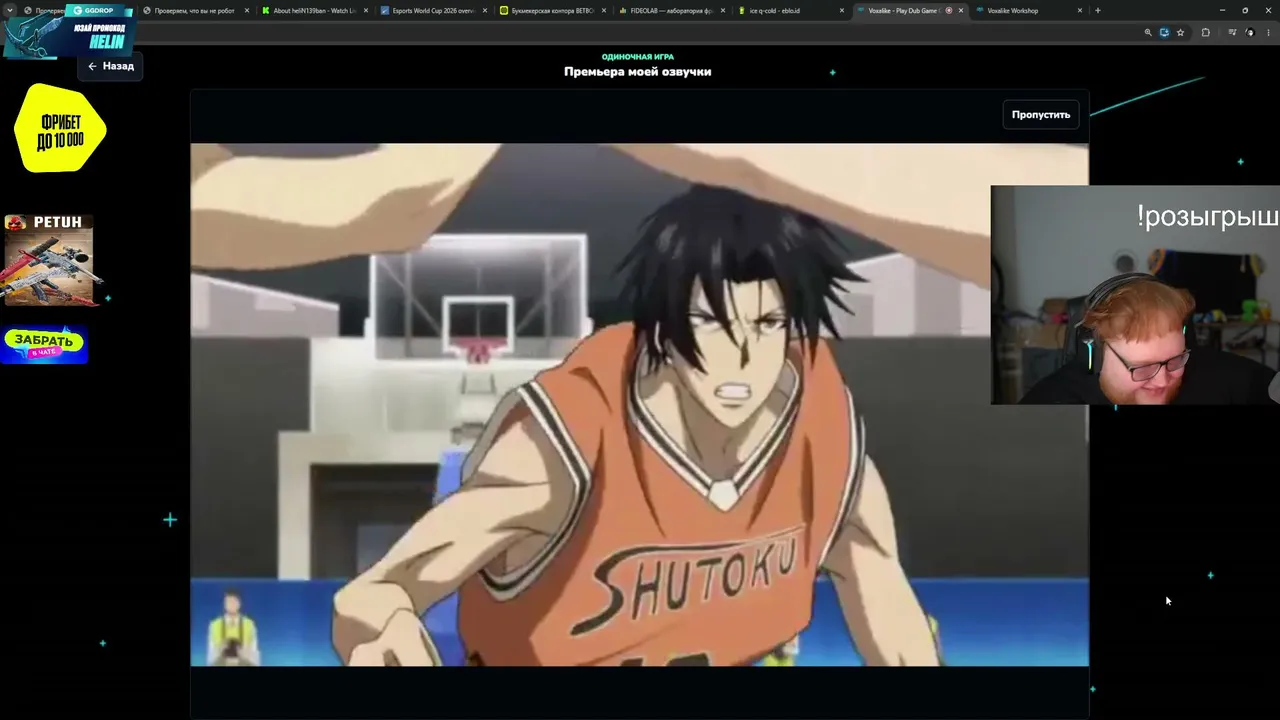1280x720 pixels.
Task: Close the 'FIDEOLAB — лаборатория' tab
Action: tap(723, 10)
